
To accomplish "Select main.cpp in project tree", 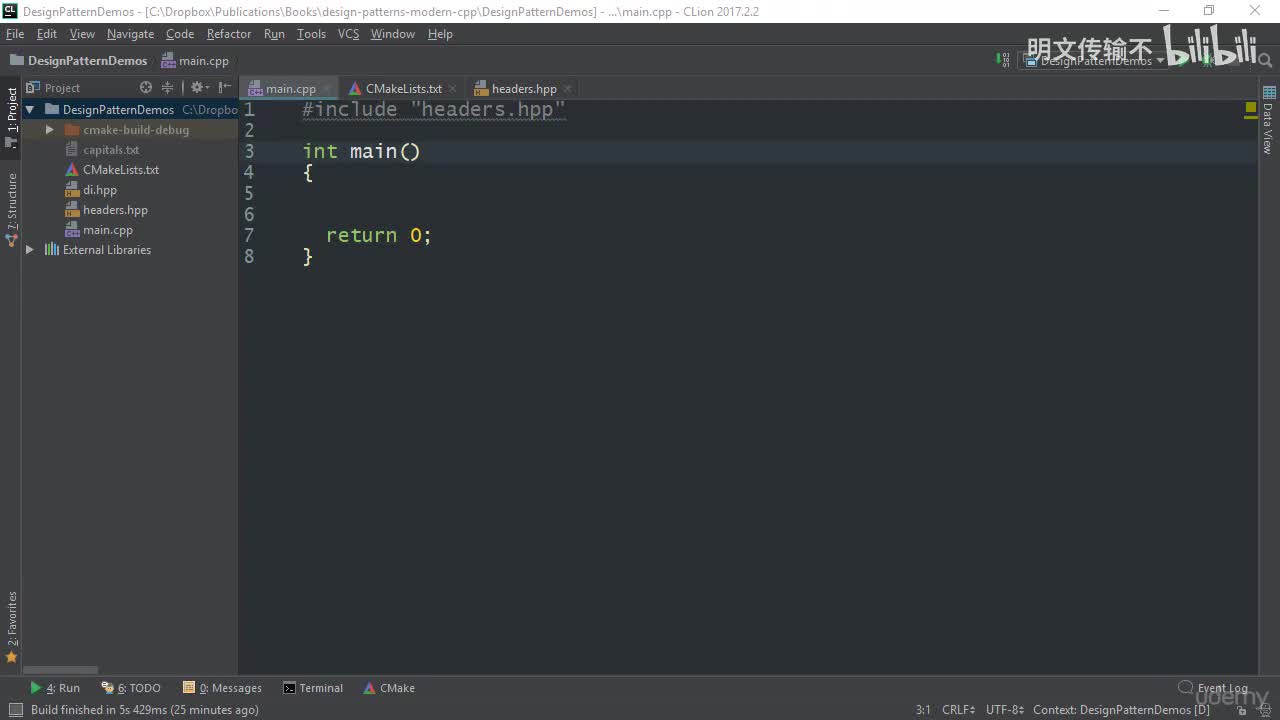I will click(x=107, y=230).
